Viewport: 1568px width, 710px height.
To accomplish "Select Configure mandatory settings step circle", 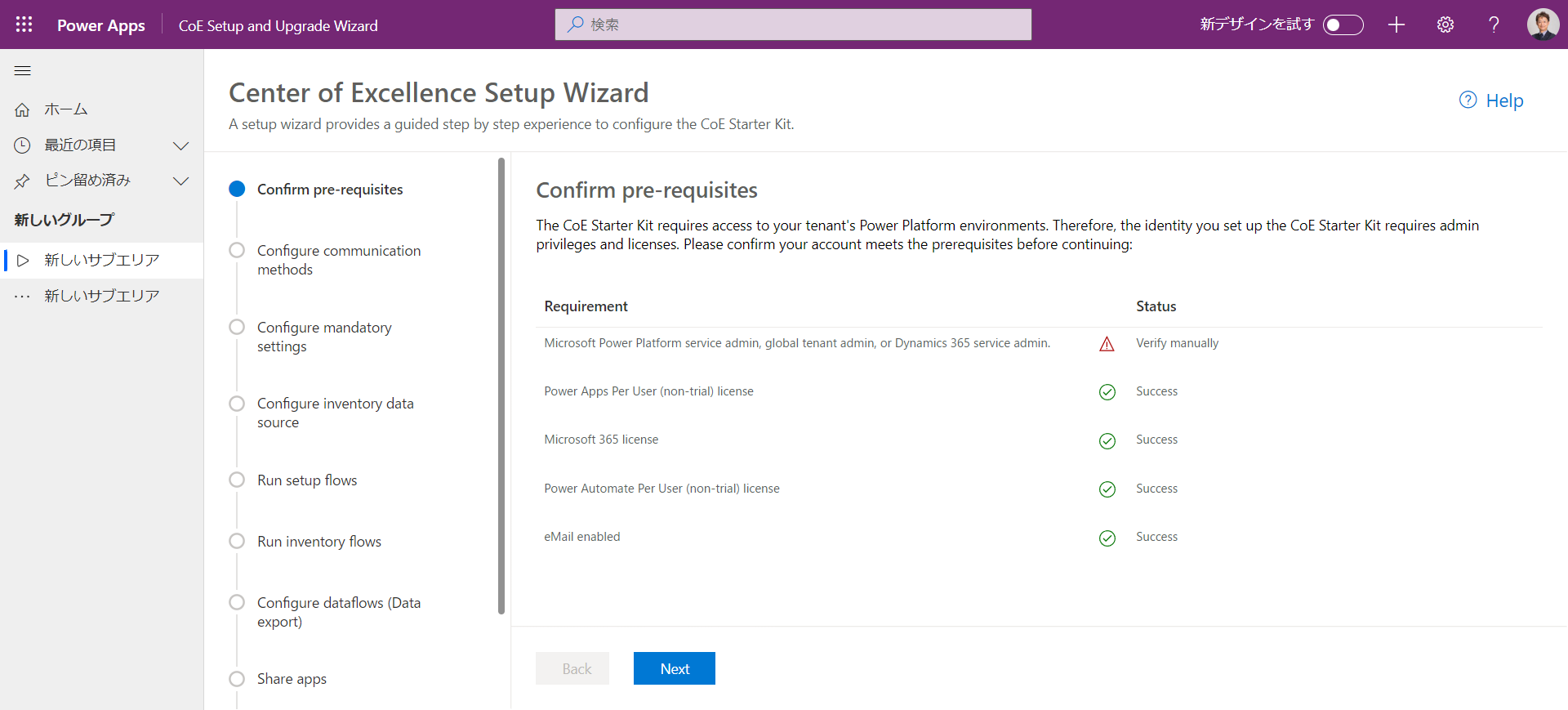I will click(x=237, y=327).
